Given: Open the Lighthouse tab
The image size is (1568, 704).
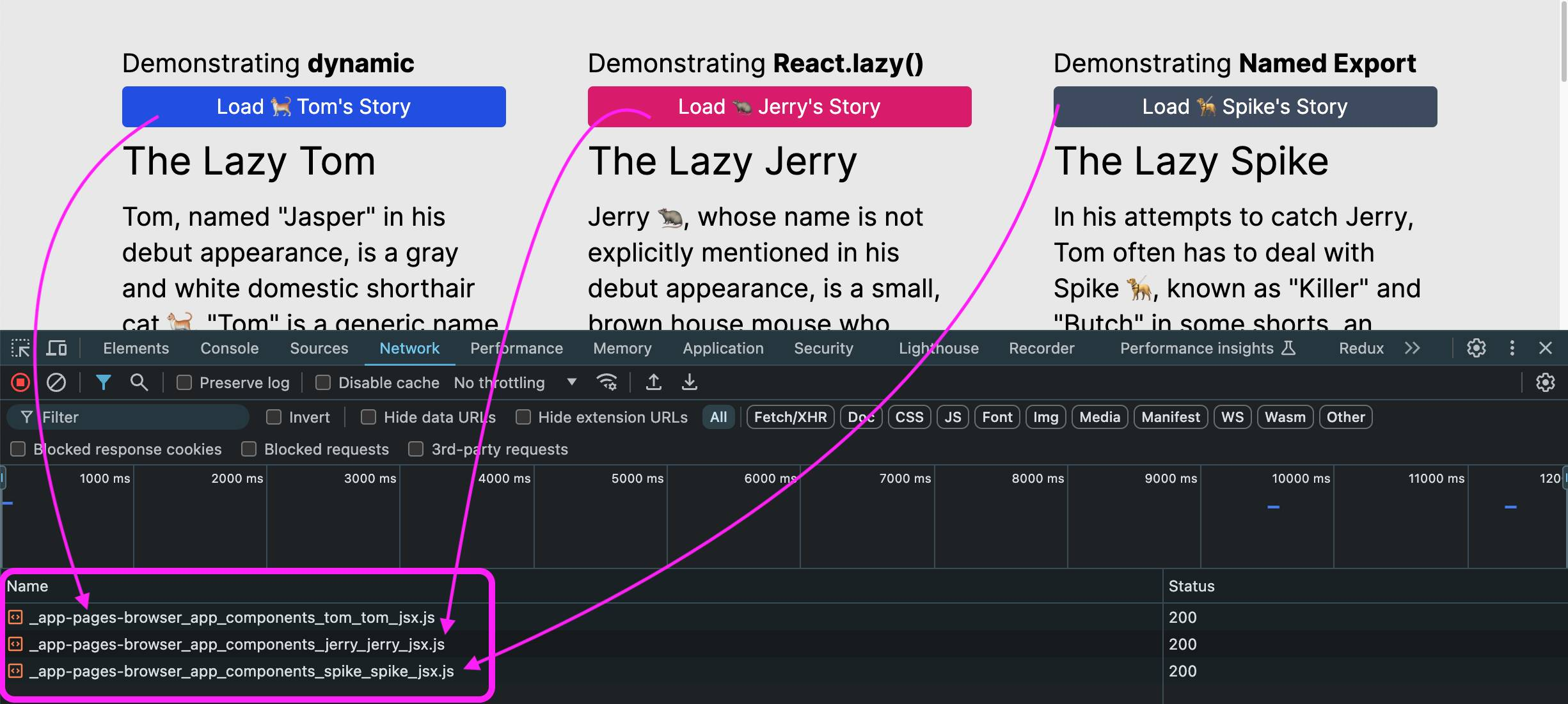Looking at the screenshot, I should [x=938, y=348].
